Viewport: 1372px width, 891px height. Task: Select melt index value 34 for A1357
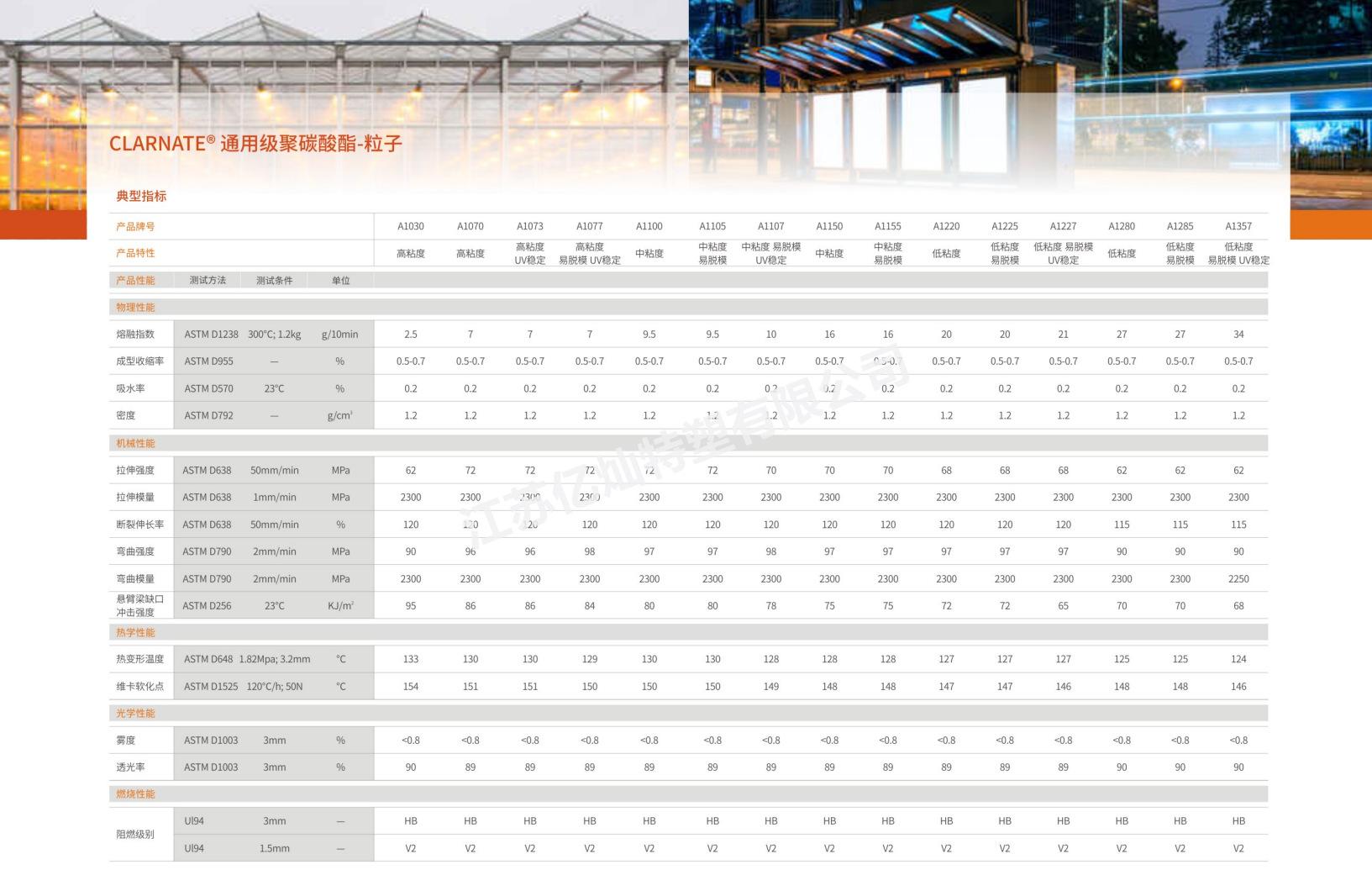(x=1238, y=335)
